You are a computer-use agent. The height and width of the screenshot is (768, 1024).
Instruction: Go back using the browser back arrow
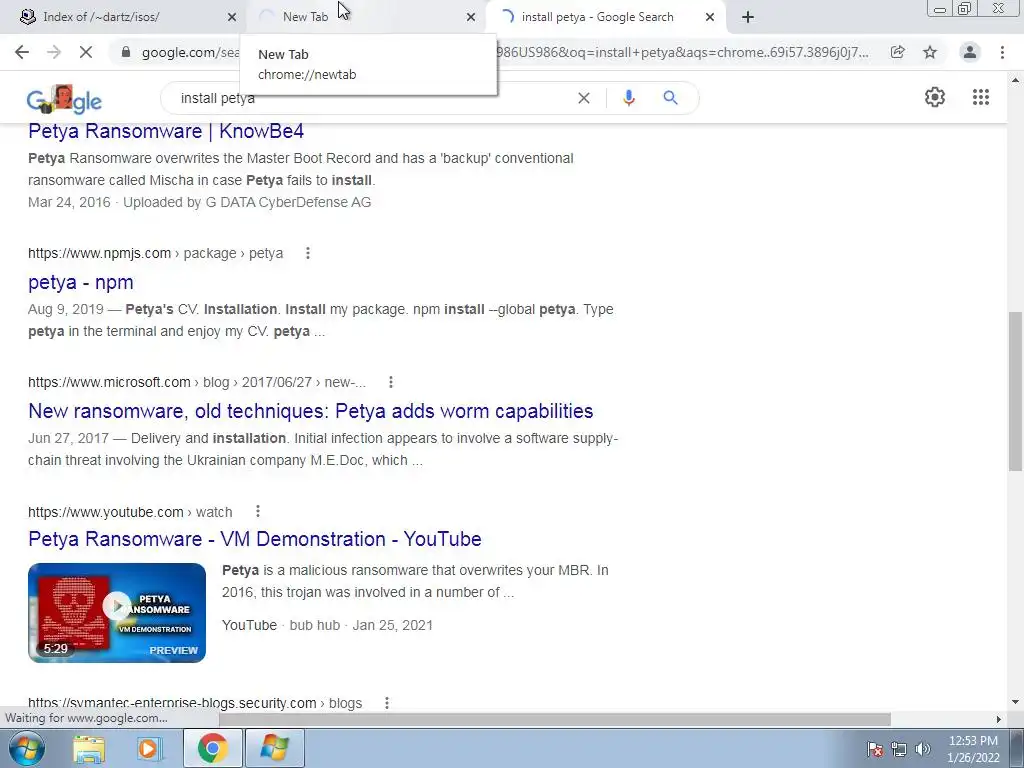point(22,52)
